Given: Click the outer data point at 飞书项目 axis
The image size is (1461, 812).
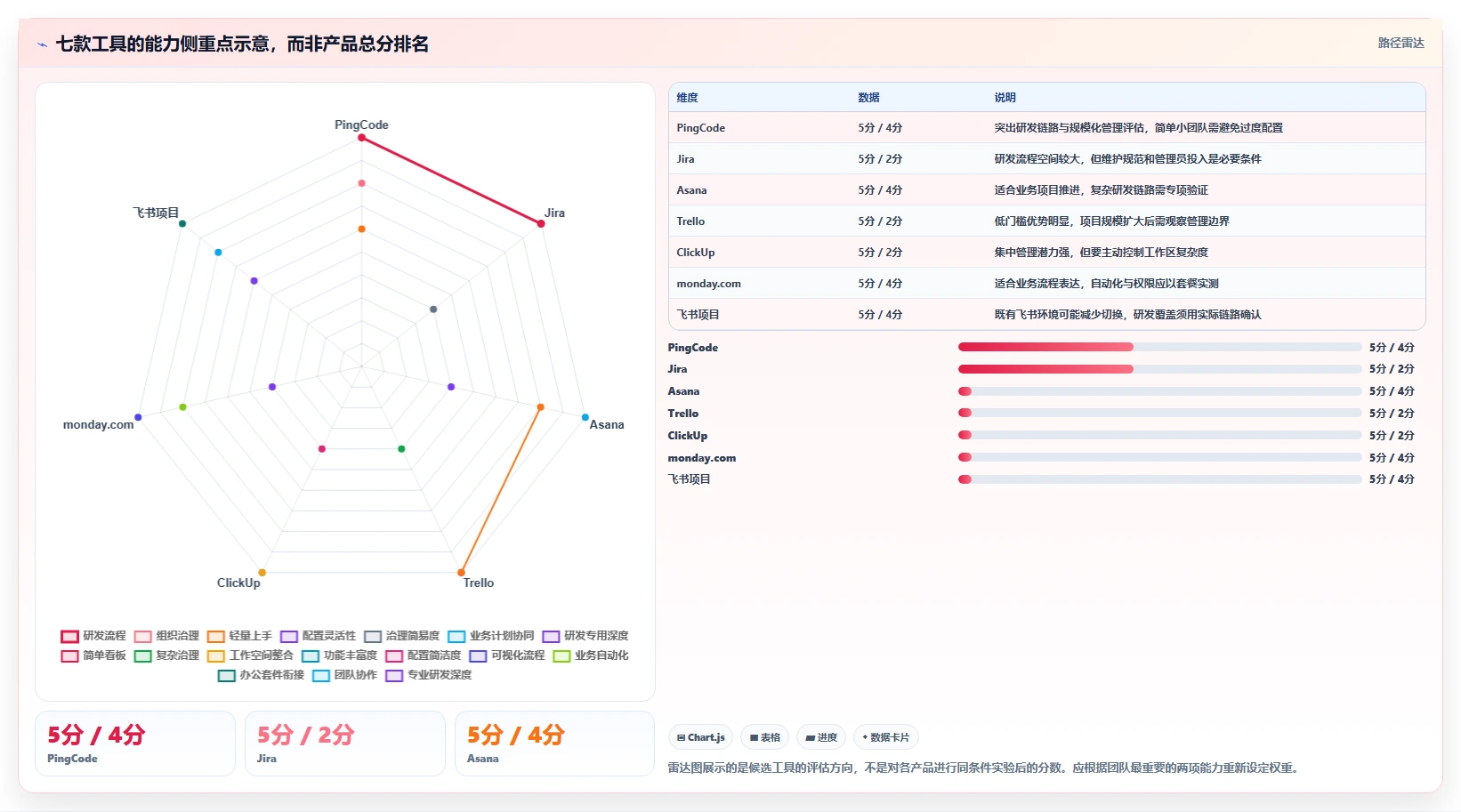Looking at the screenshot, I should pyautogui.click(x=182, y=223).
